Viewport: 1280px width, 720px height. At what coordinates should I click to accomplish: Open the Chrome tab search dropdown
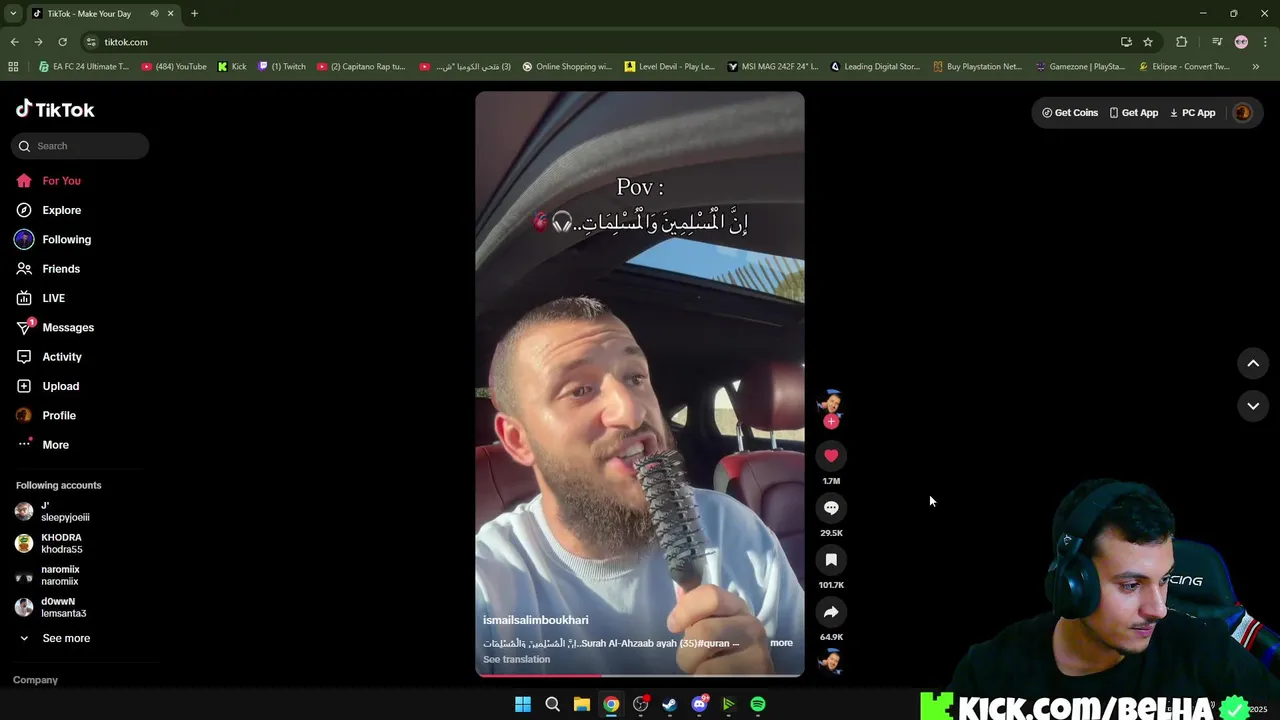click(13, 14)
